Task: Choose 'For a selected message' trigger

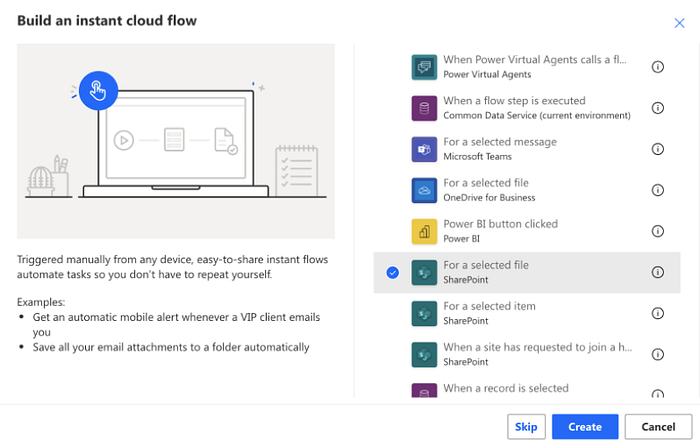Action: tap(527, 149)
